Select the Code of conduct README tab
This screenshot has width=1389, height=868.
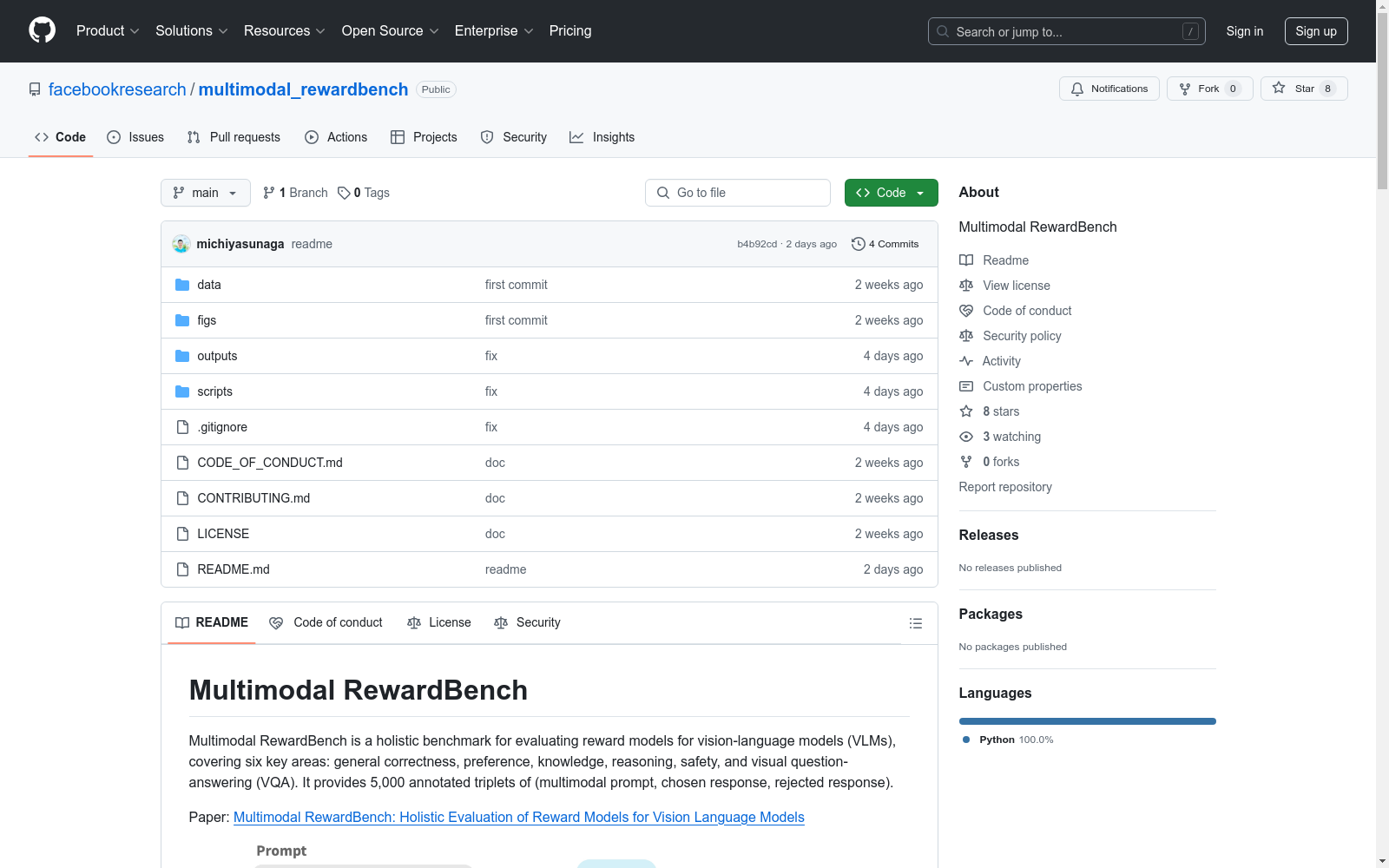[x=326, y=623]
